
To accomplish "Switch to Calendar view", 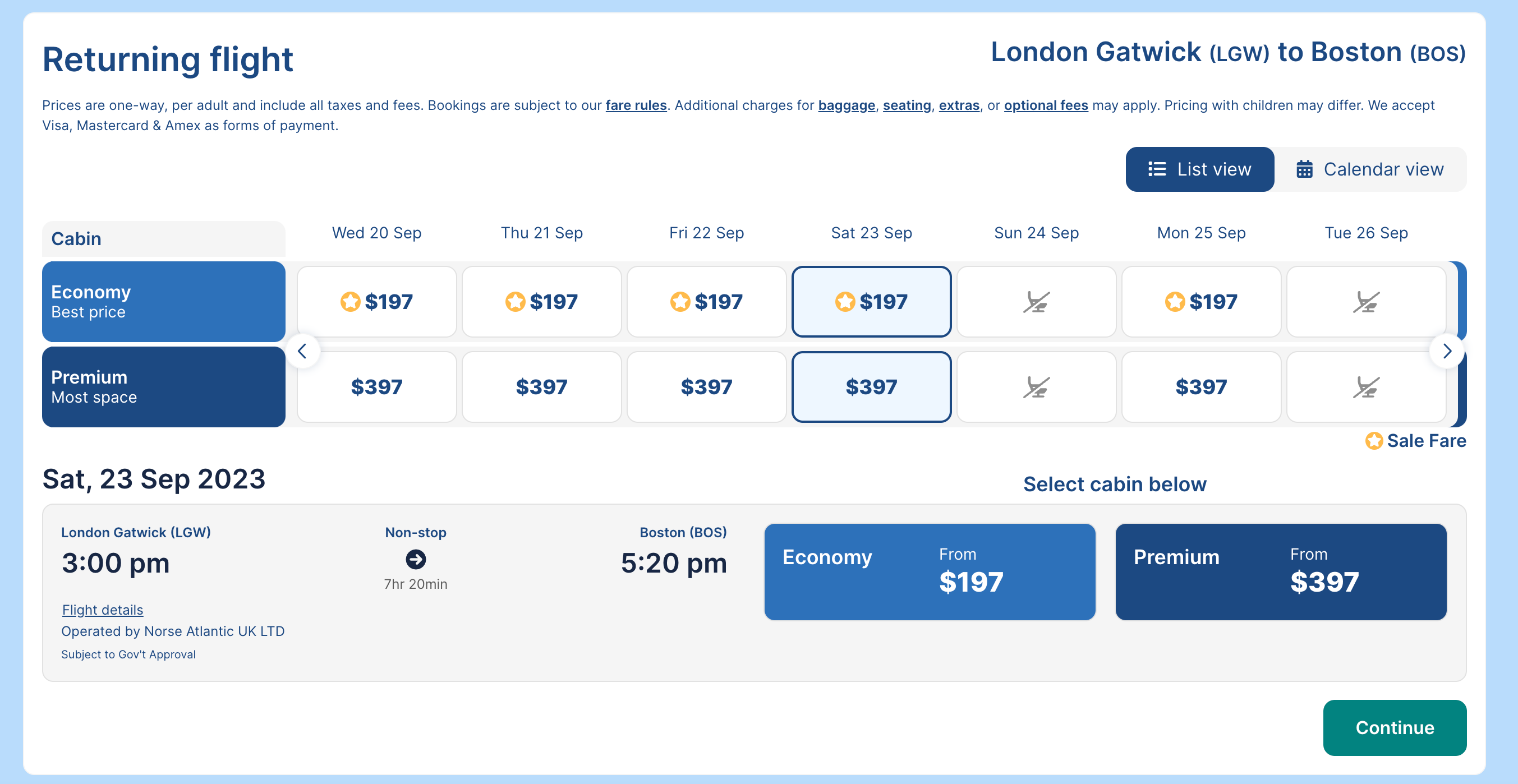I will click(x=1369, y=169).
